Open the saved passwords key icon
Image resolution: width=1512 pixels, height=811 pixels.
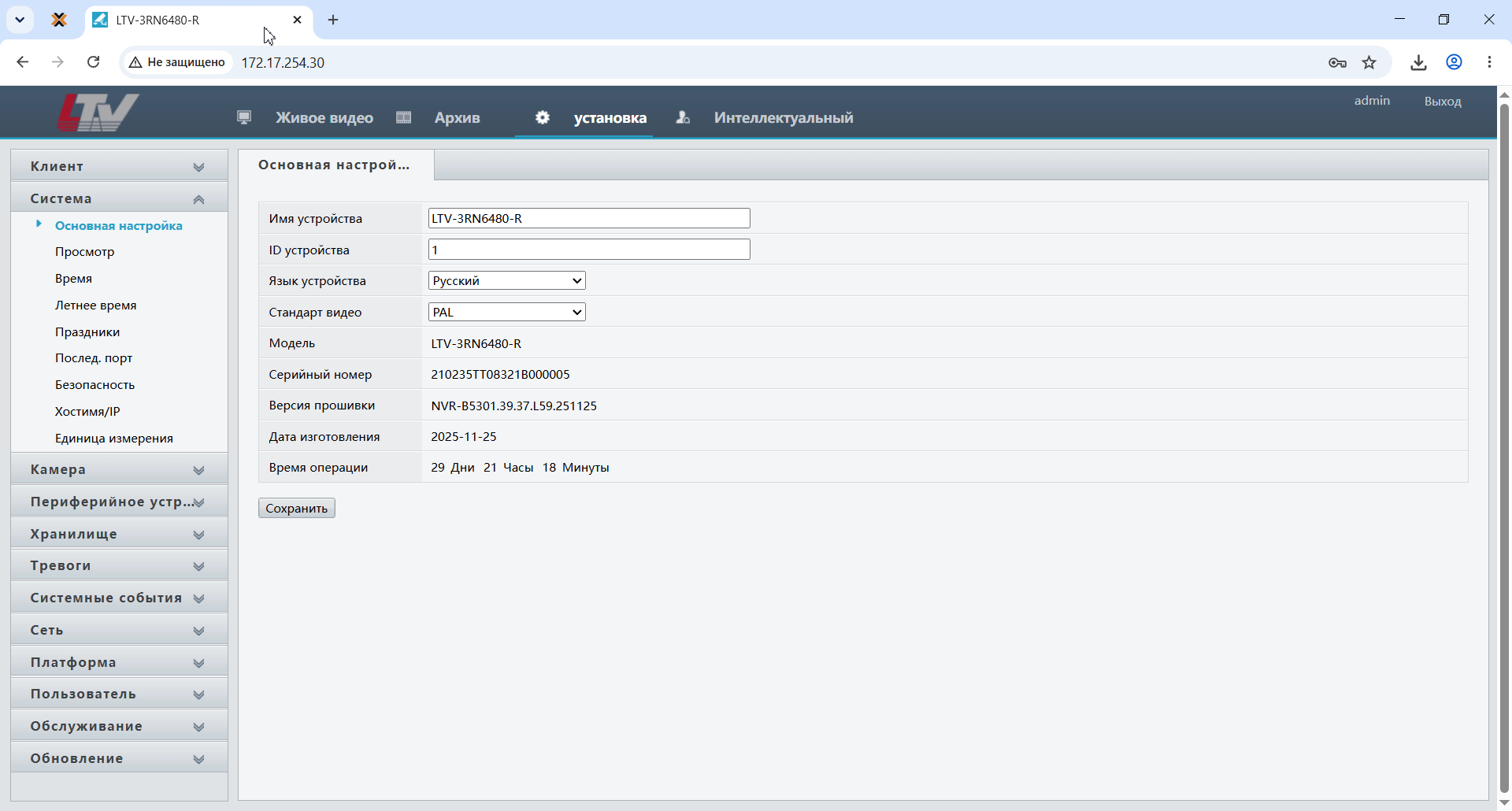coord(1337,62)
